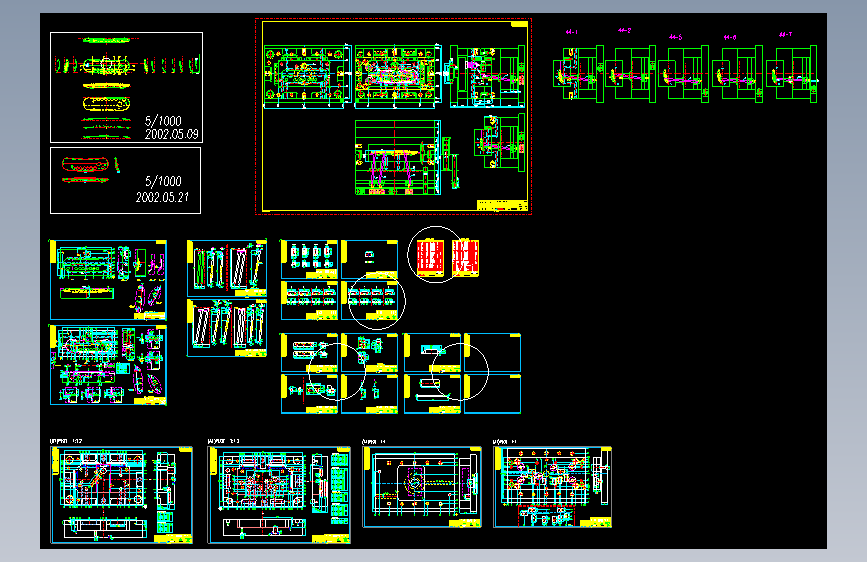Open the small sheet with four parts in two rows
This screenshot has width=867, height=562.
[x=309, y=259]
